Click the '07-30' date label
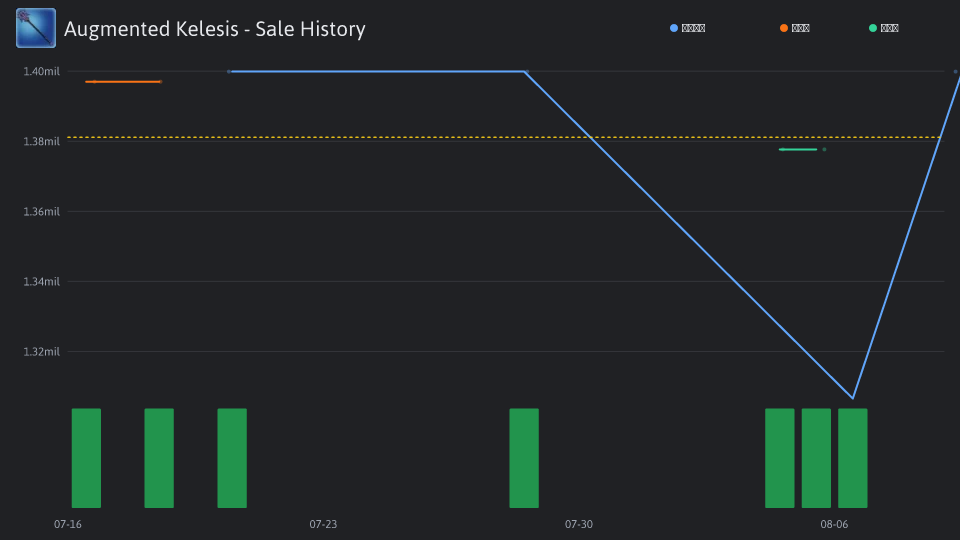Image resolution: width=960 pixels, height=540 pixels. coord(579,524)
